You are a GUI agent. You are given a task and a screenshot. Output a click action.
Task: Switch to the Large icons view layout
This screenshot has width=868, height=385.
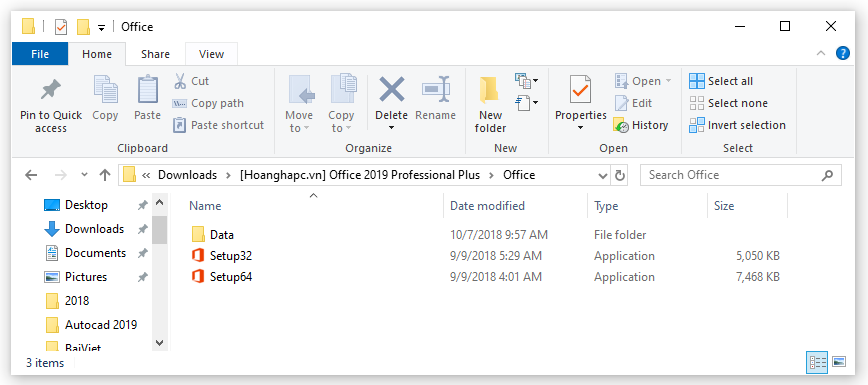pyautogui.click(x=839, y=362)
